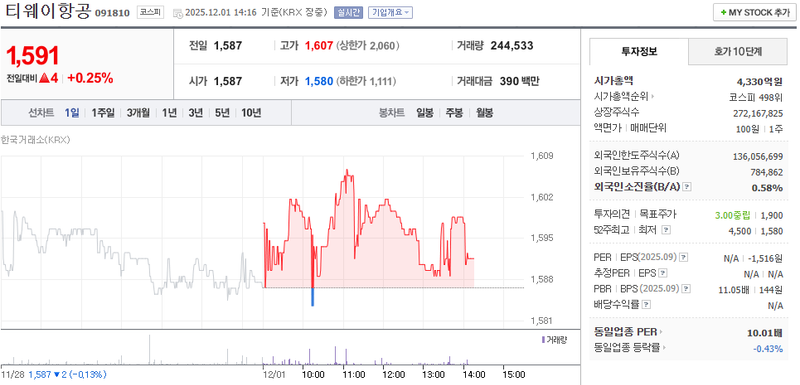Click the blue low-price marker on chart
Image resolution: width=800 pixels, height=385 pixels.
(313, 297)
